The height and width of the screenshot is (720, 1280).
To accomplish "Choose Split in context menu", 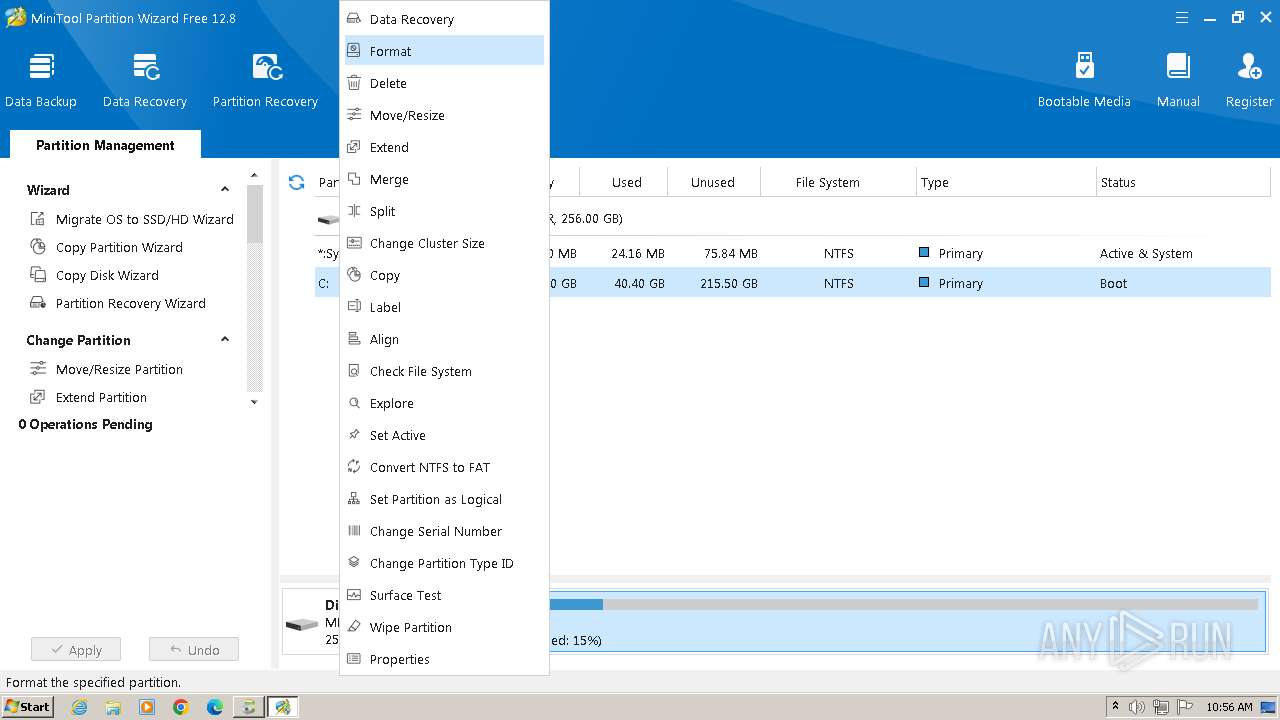I will pos(444,211).
